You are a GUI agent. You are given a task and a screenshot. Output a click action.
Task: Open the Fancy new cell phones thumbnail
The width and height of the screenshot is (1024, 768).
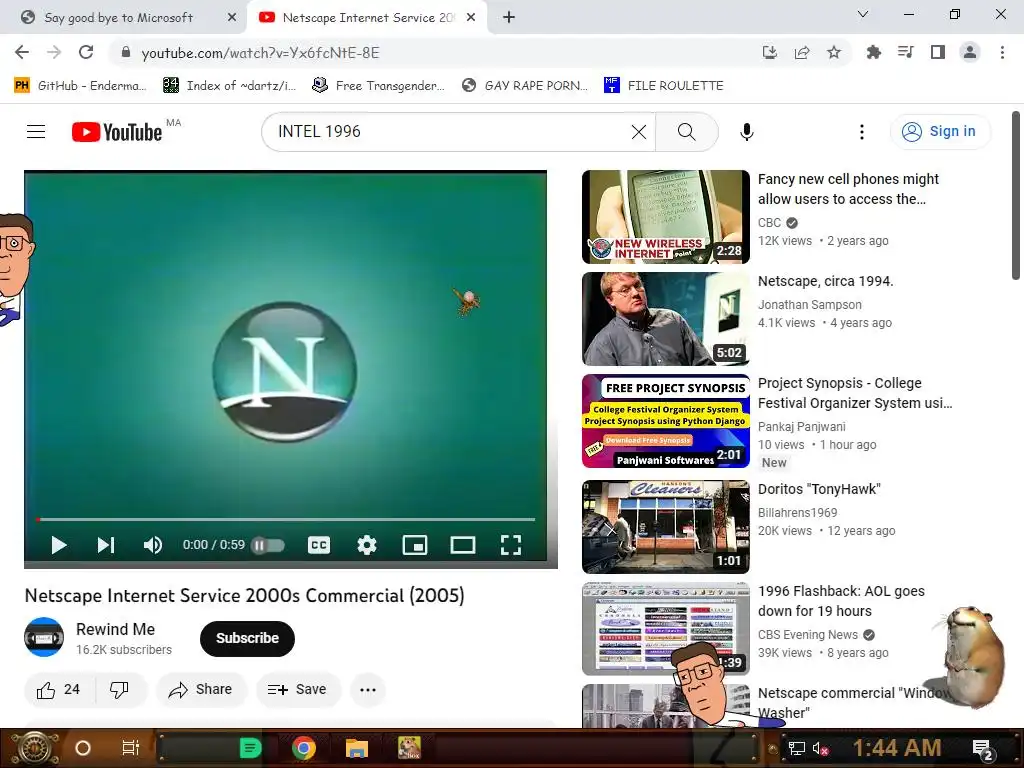(x=665, y=217)
